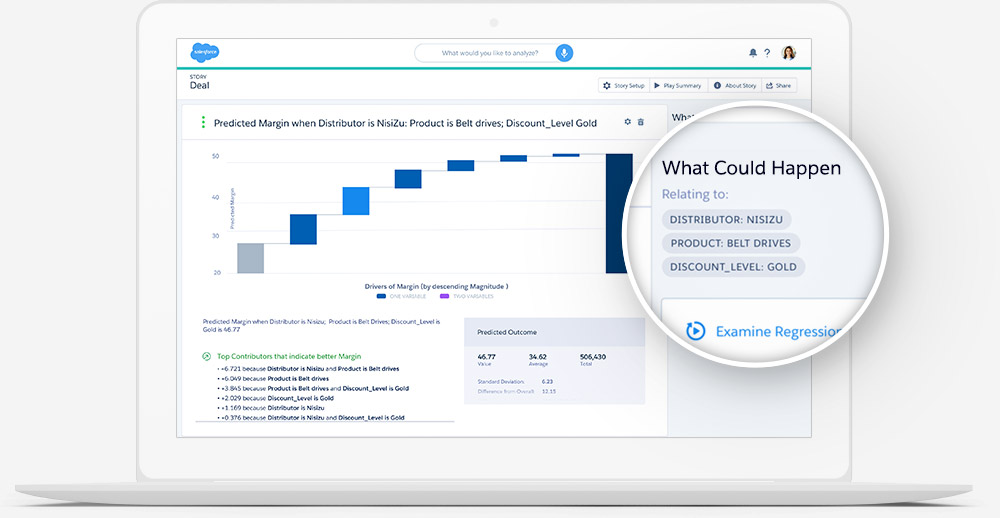1000x518 pixels.
Task: Click the microphone voice search icon
Action: pyautogui.click(x=564, y=53)
